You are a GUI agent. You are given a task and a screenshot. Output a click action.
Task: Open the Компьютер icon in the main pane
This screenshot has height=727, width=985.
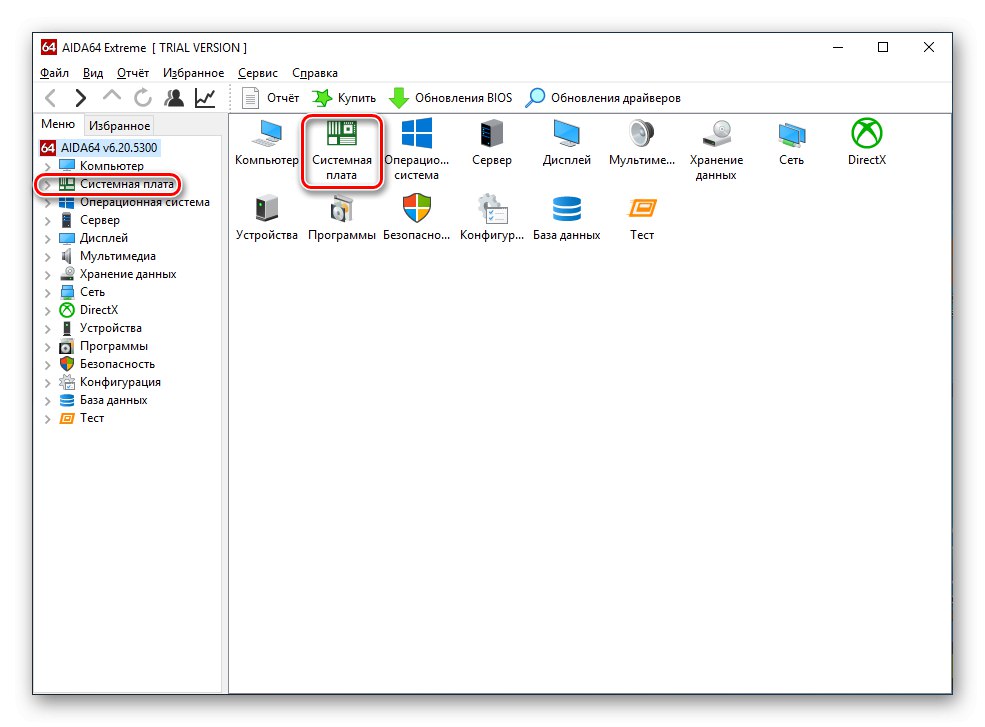[x=267, y=134]
